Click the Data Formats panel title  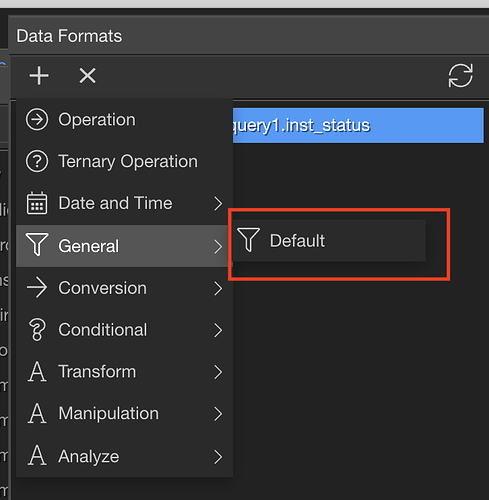tap(69, 36)
